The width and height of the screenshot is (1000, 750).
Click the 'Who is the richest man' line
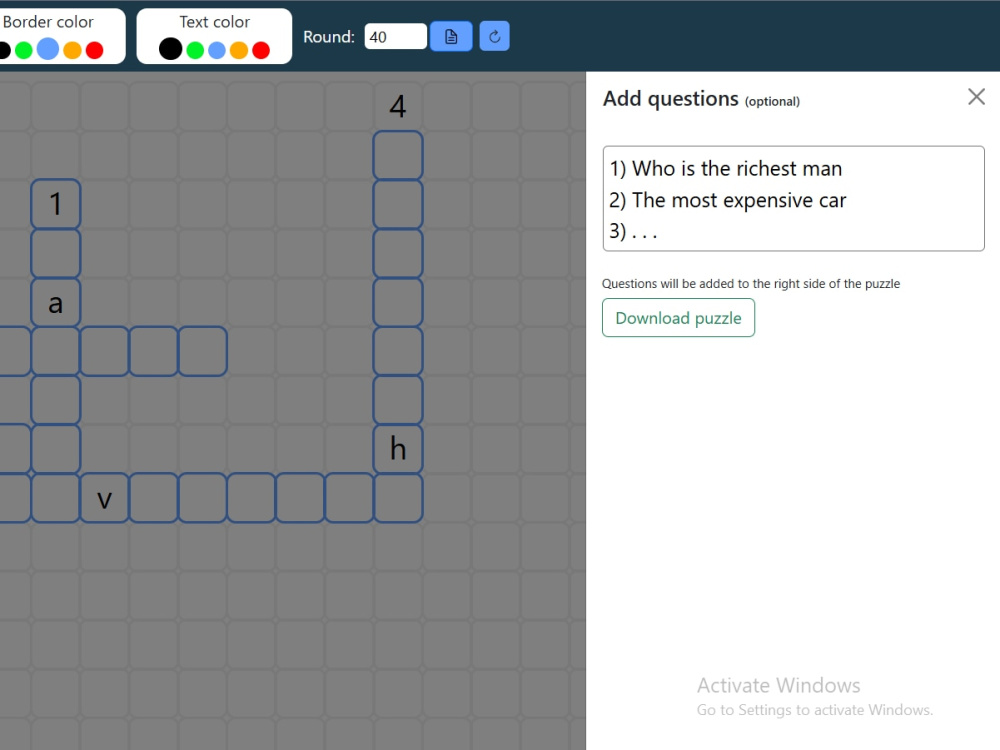[726, 168]
